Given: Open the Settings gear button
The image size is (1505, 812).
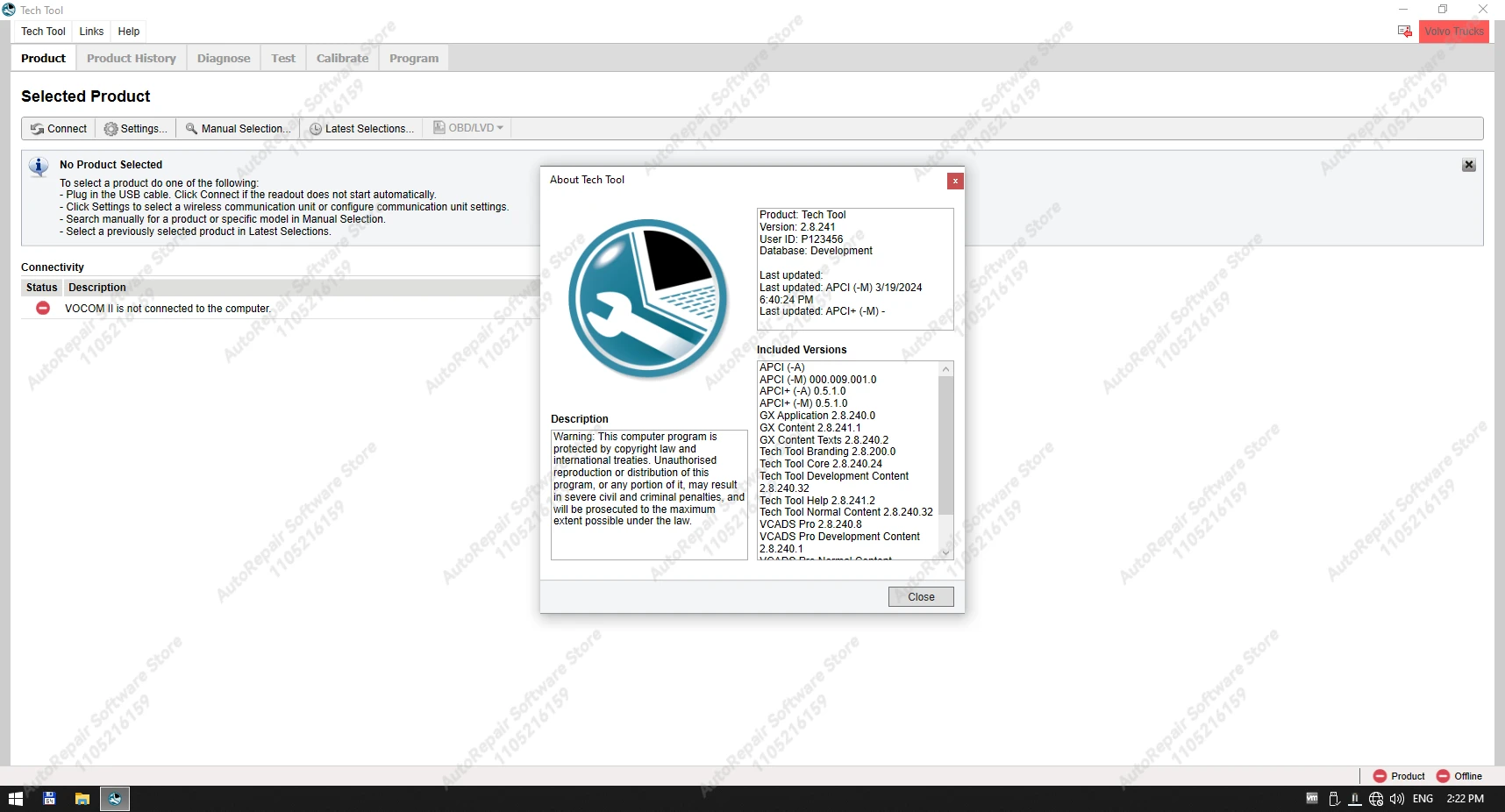Looking at the screenshot, I should pos(136,129).
